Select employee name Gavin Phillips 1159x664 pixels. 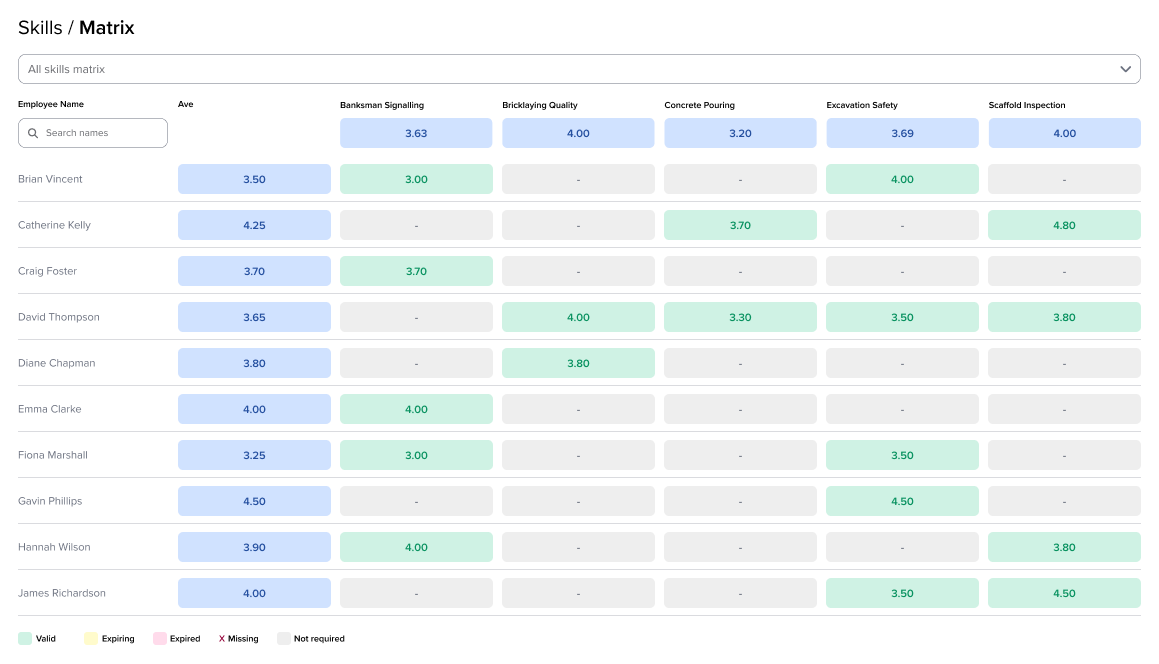pyautogui.click(x=50, y=501)
